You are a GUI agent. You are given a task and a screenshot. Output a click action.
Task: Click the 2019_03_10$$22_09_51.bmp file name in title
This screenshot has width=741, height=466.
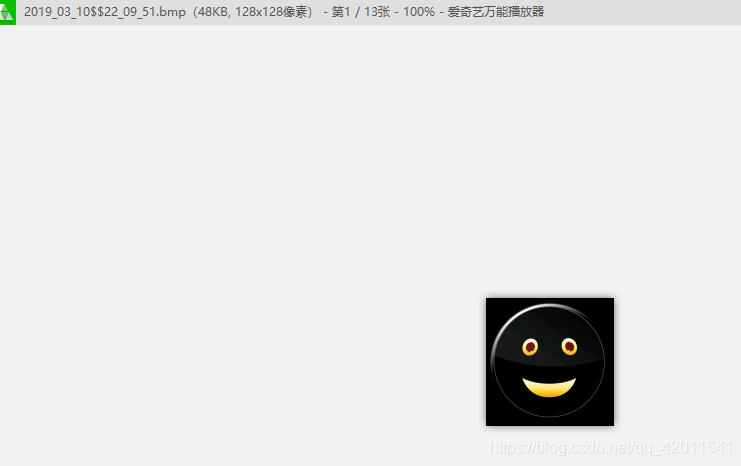104,12
